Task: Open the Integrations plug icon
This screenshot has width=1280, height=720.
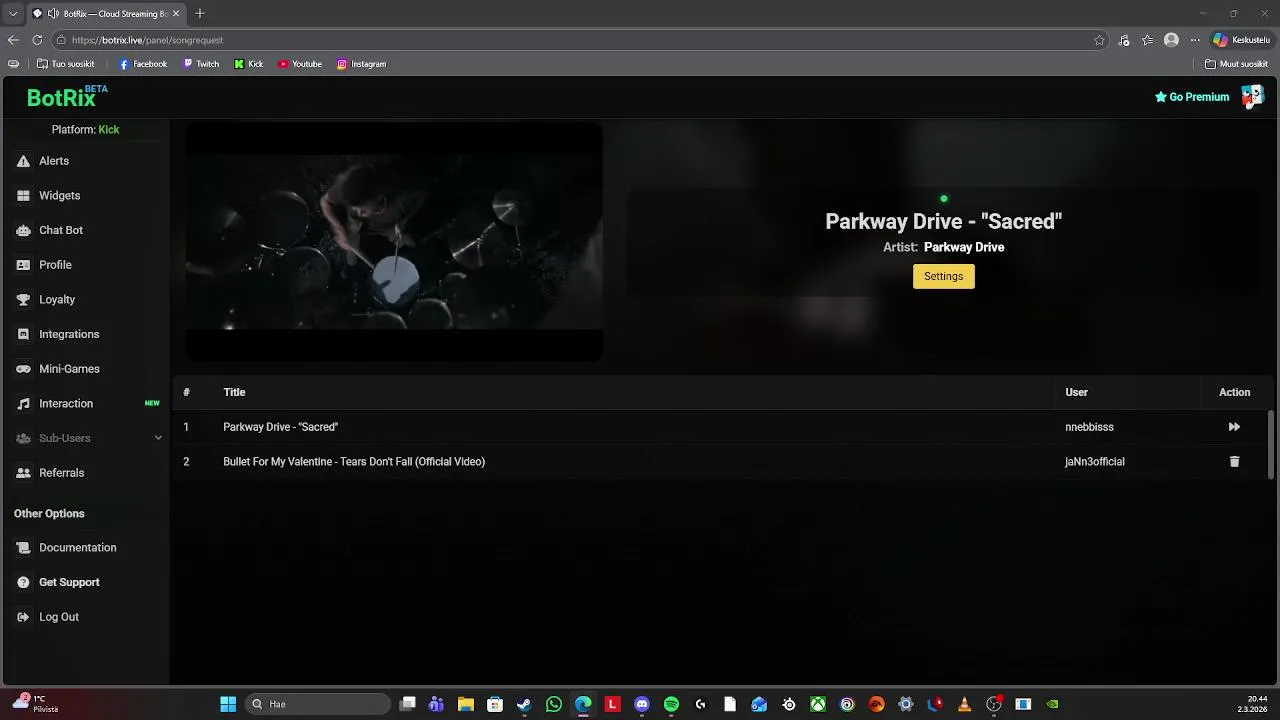Action: pyautogui.click(x=23, y=334)
